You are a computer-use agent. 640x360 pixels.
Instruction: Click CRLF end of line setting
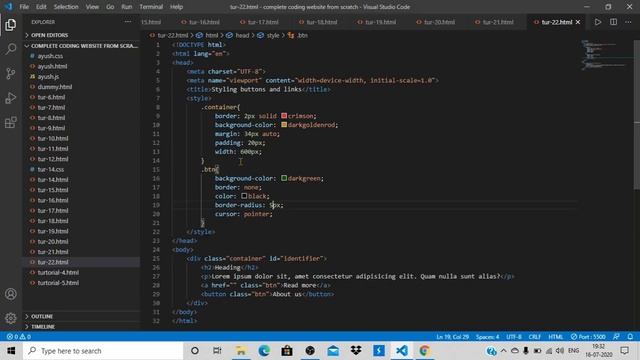pos(535,337)
